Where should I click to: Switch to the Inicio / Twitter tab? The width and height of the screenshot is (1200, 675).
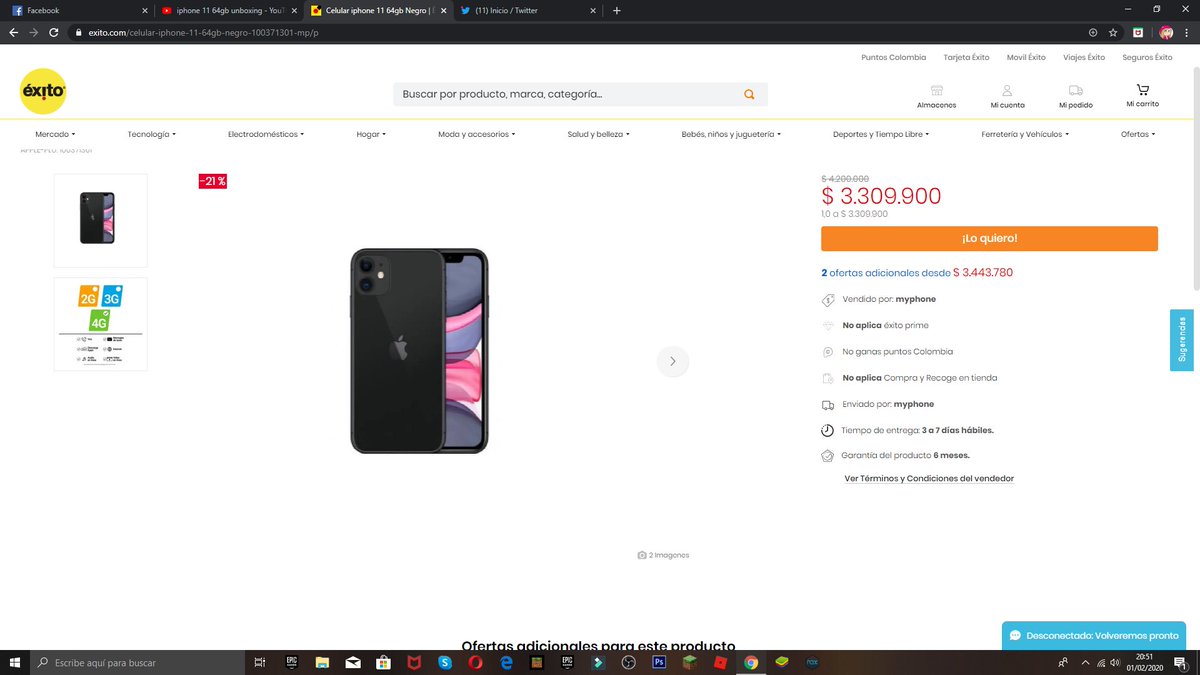click(x=528, y=10)
